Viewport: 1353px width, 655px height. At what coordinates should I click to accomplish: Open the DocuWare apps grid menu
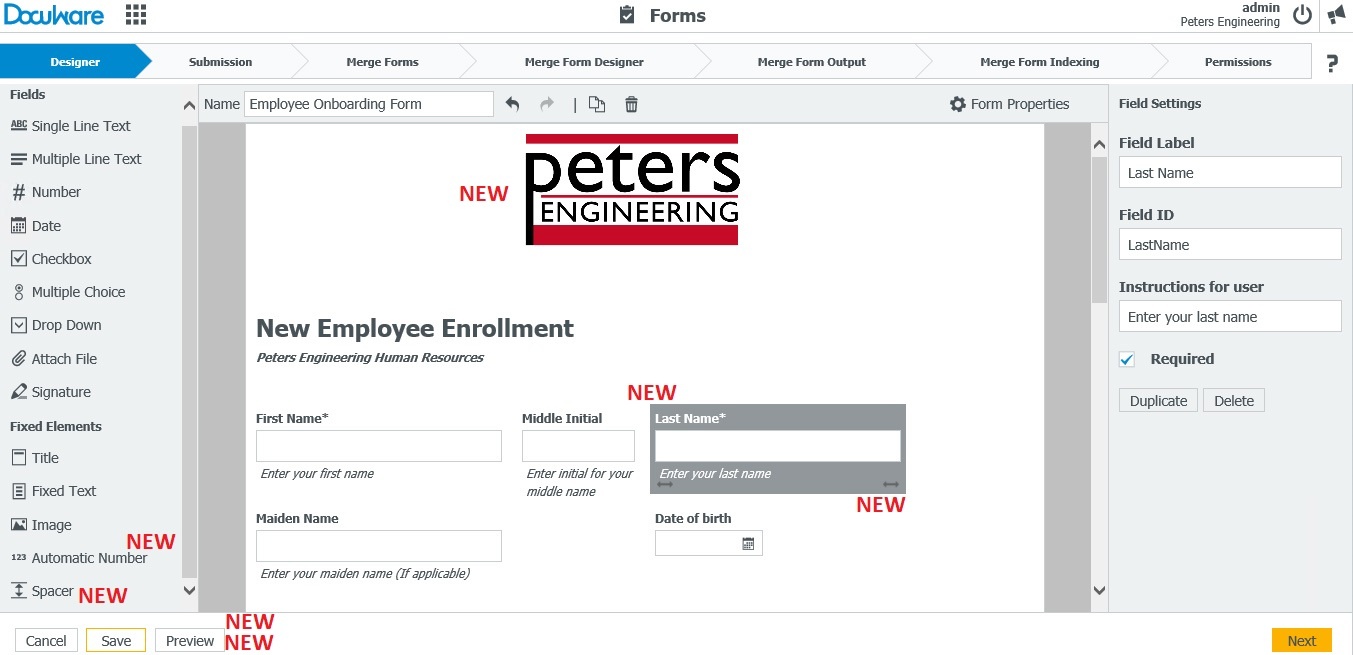(x=136, y=15)
